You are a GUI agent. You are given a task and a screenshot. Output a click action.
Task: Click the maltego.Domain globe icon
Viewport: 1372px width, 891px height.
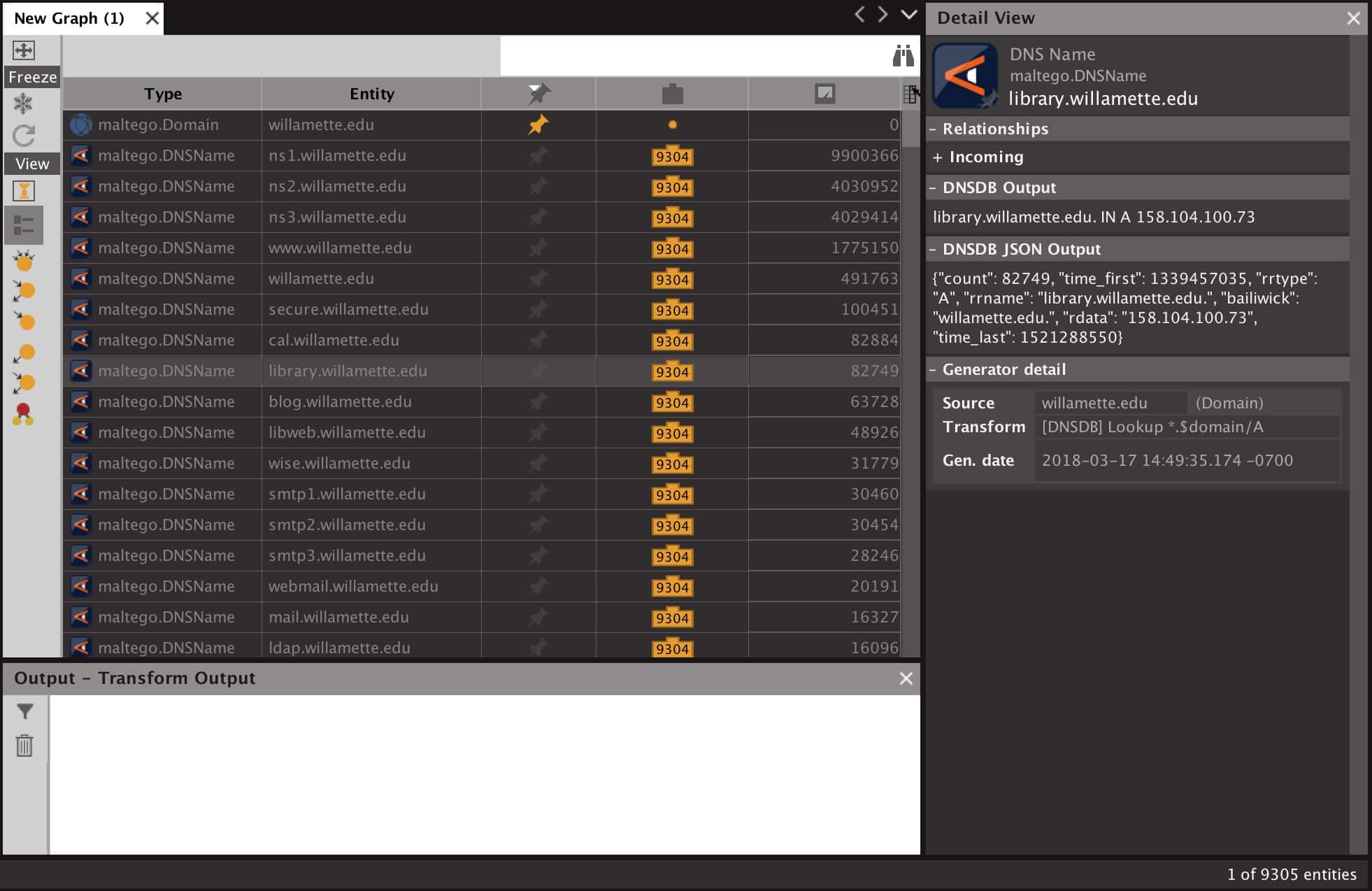81,124
